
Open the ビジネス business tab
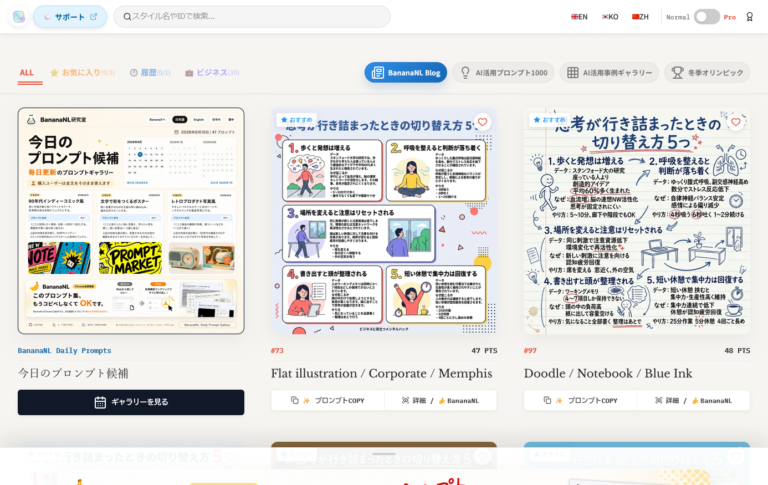(212, 73)
